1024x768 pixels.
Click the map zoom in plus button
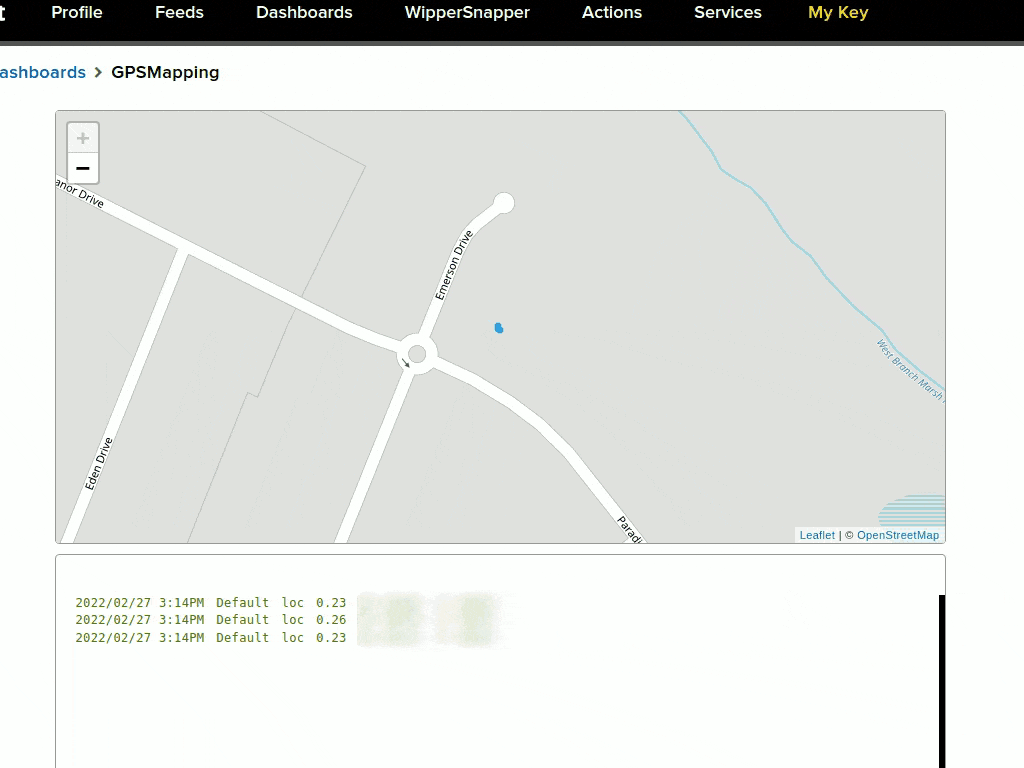(83, 138)
